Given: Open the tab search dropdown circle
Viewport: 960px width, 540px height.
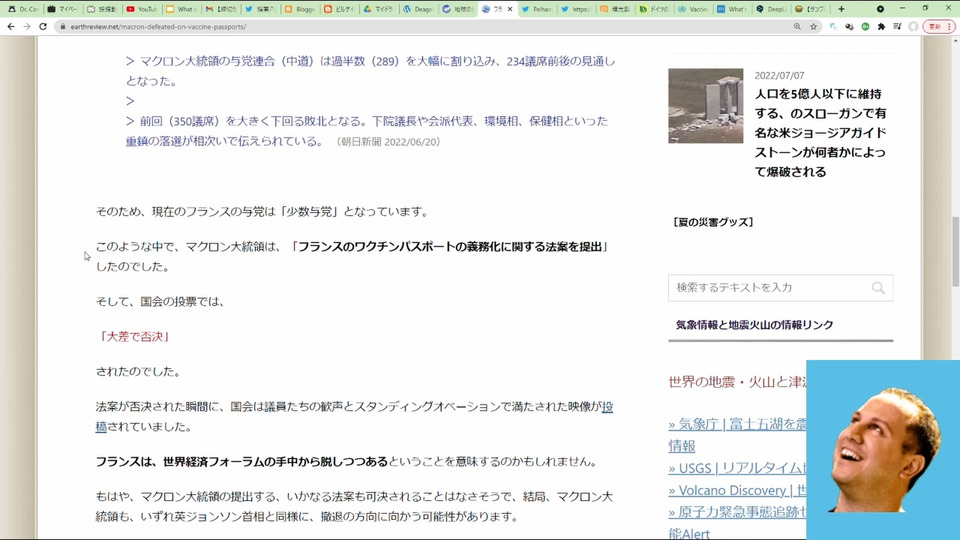Looking at the screenshot, I should [x=880, y=9].
